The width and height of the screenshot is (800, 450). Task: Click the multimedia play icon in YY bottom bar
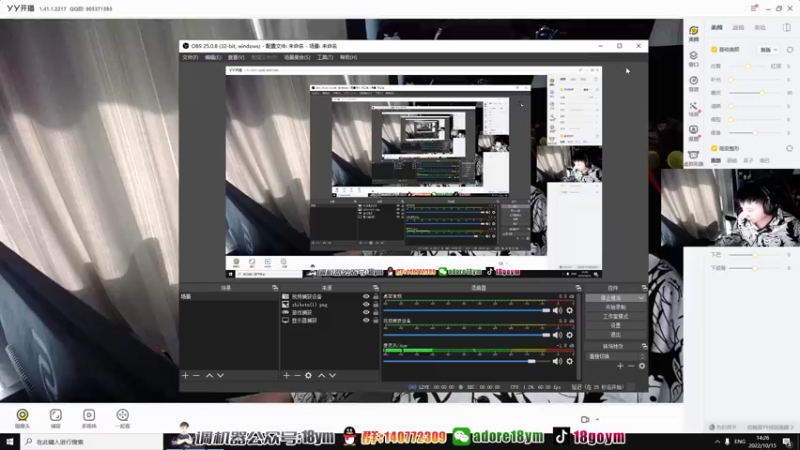(89, 417)
